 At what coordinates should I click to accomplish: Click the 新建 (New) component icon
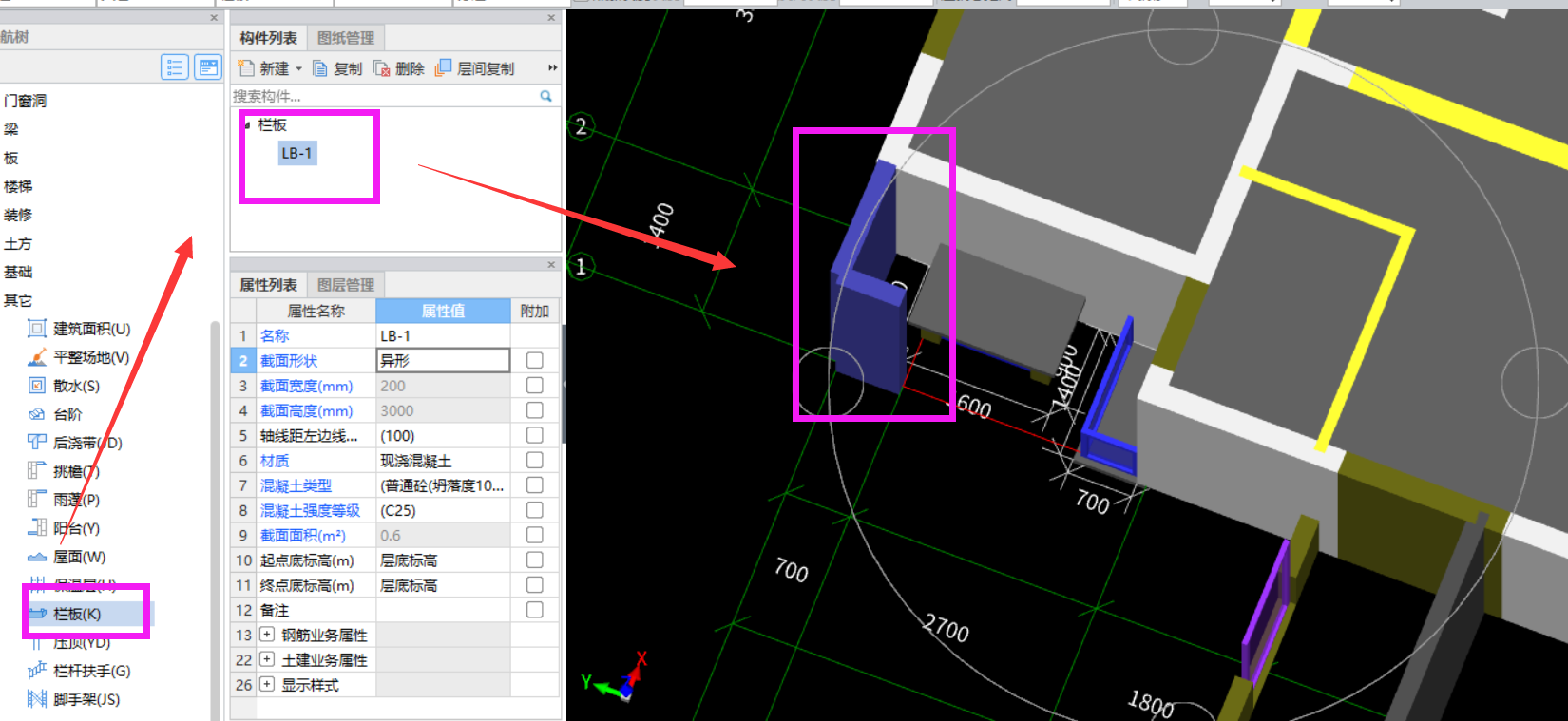click(x=246, y=68)
